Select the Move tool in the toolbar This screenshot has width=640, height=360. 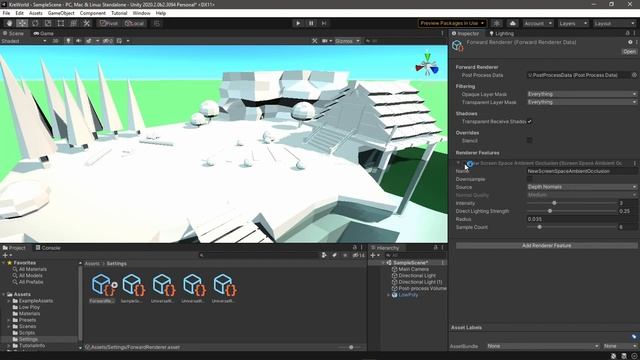click(22, 23)
